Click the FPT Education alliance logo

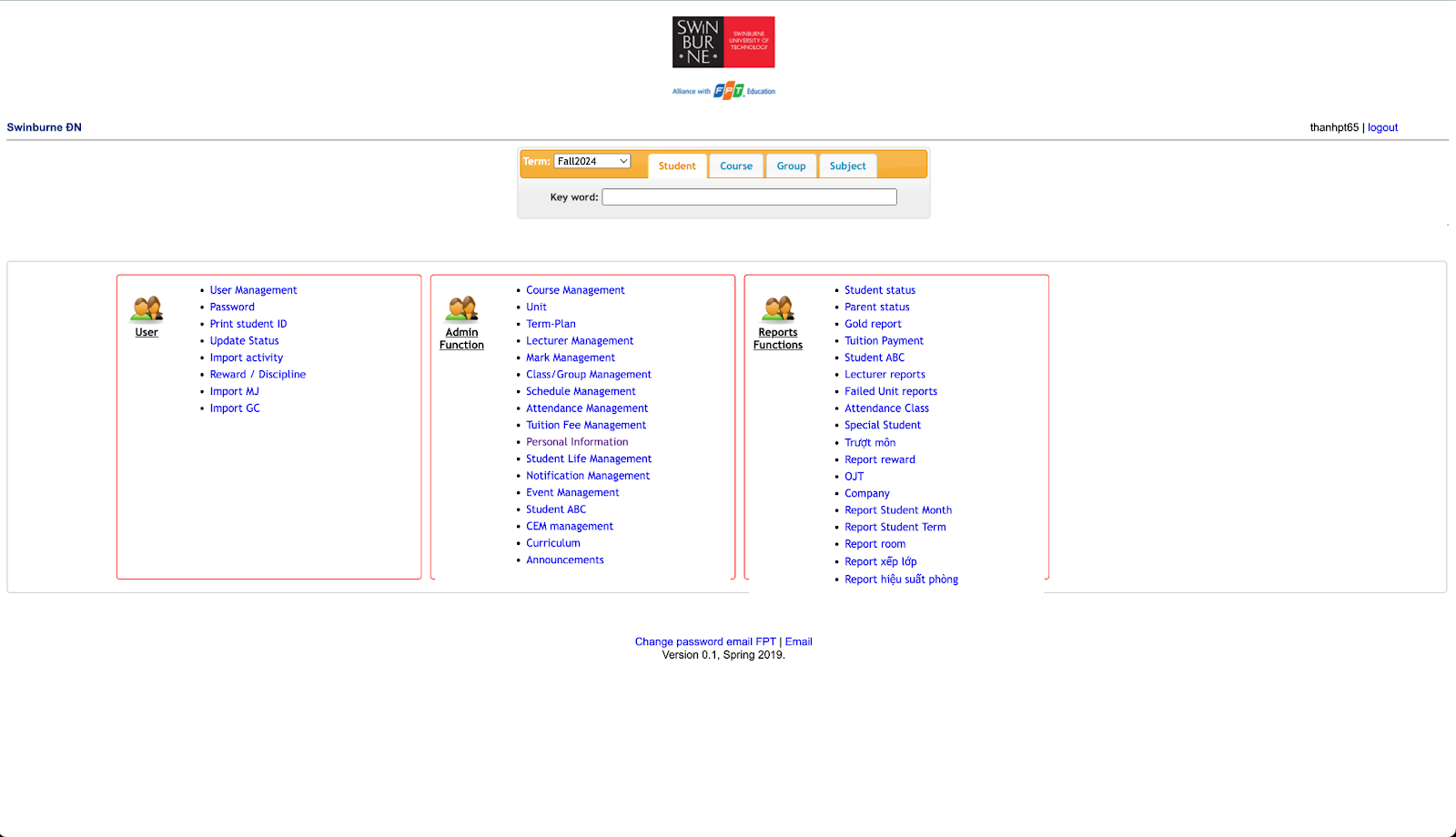point(723,91)
